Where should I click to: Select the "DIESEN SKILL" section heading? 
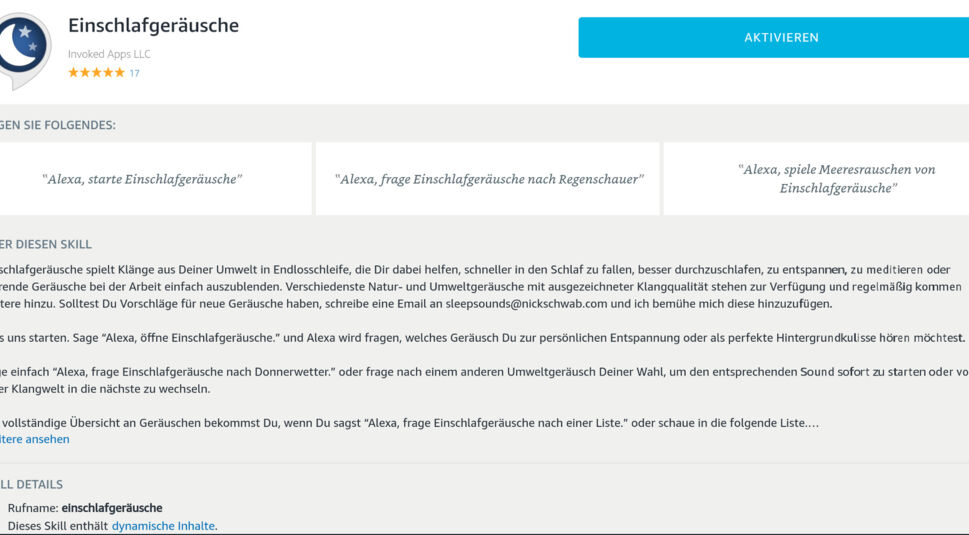tap(53, 244)
